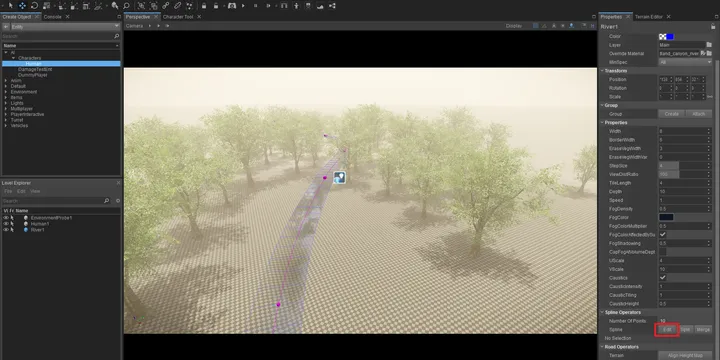
Task: Start playback with the toolbar play arrow
Action: click(x=243, y=6)
